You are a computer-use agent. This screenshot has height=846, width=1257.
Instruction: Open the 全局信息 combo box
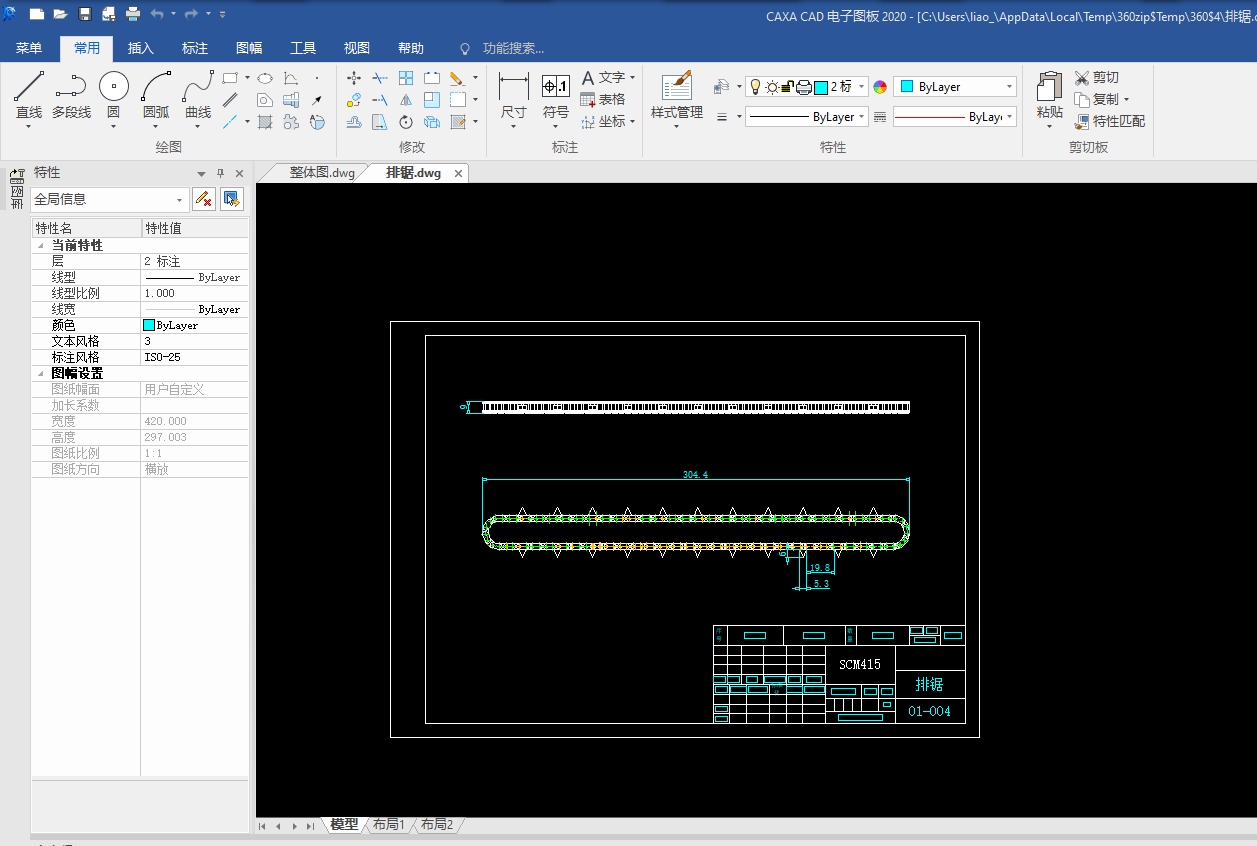tap(110, 200)
